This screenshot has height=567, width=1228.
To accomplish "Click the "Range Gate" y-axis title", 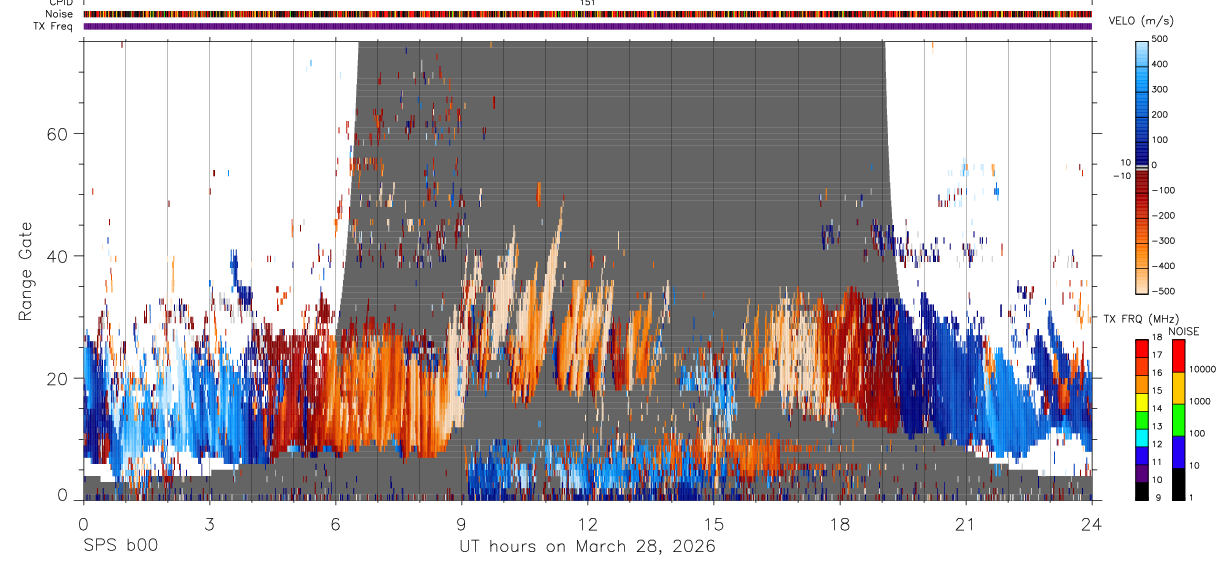I will coord(26,269).
